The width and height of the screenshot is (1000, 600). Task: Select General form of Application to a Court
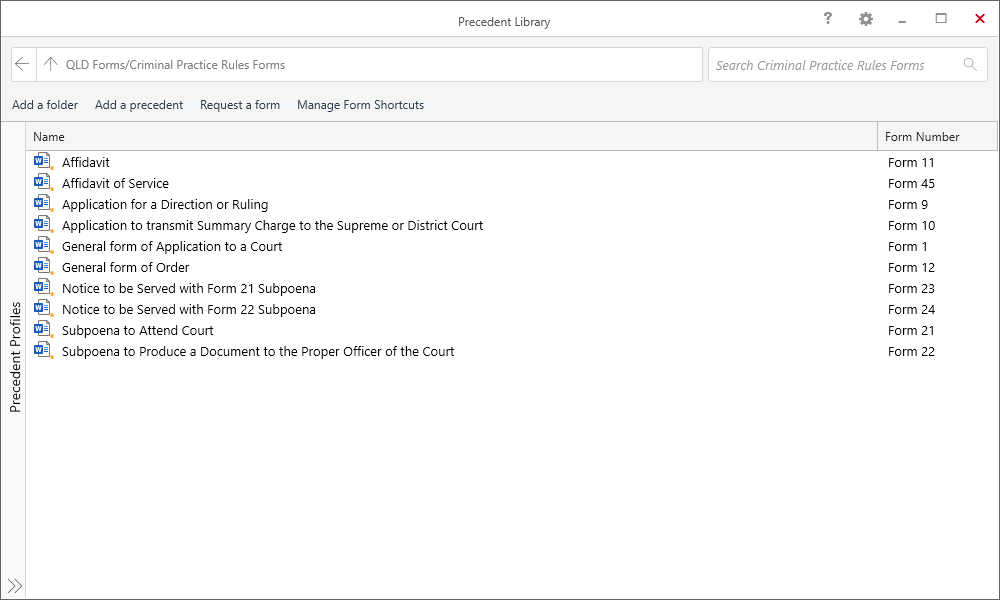[173, 245]
